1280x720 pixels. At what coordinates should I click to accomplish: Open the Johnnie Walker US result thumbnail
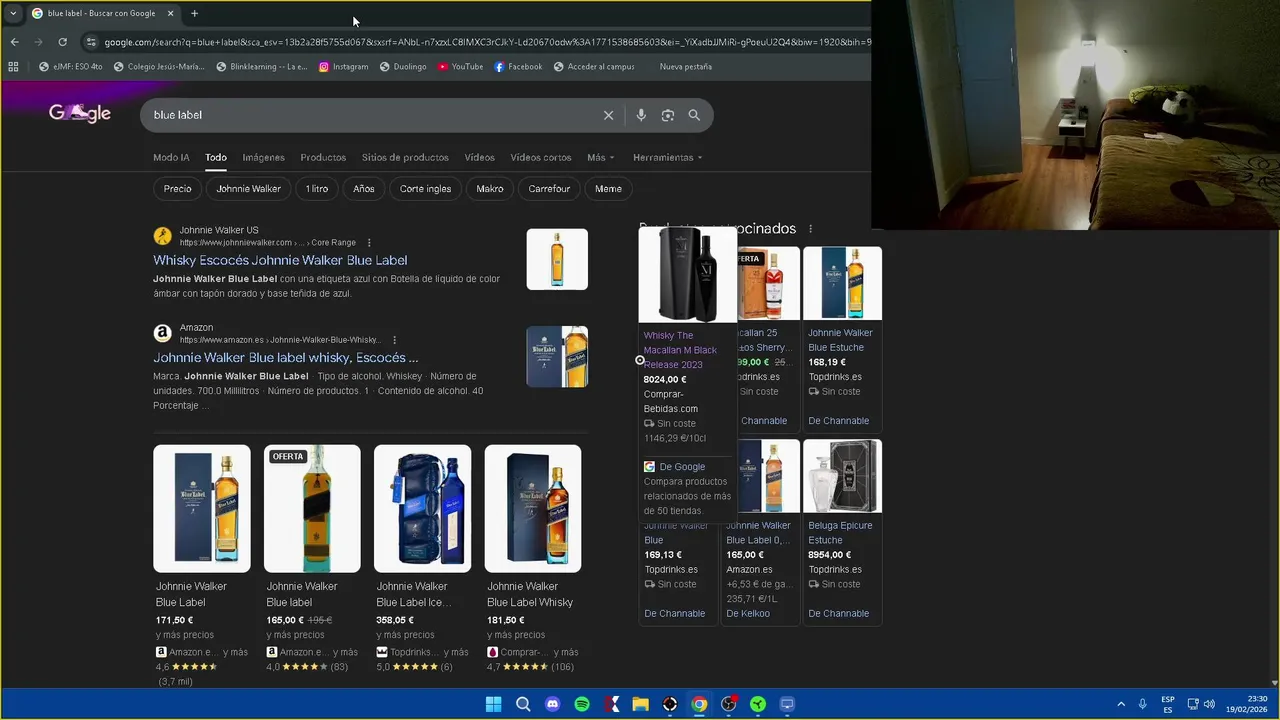tap(557, 259)
